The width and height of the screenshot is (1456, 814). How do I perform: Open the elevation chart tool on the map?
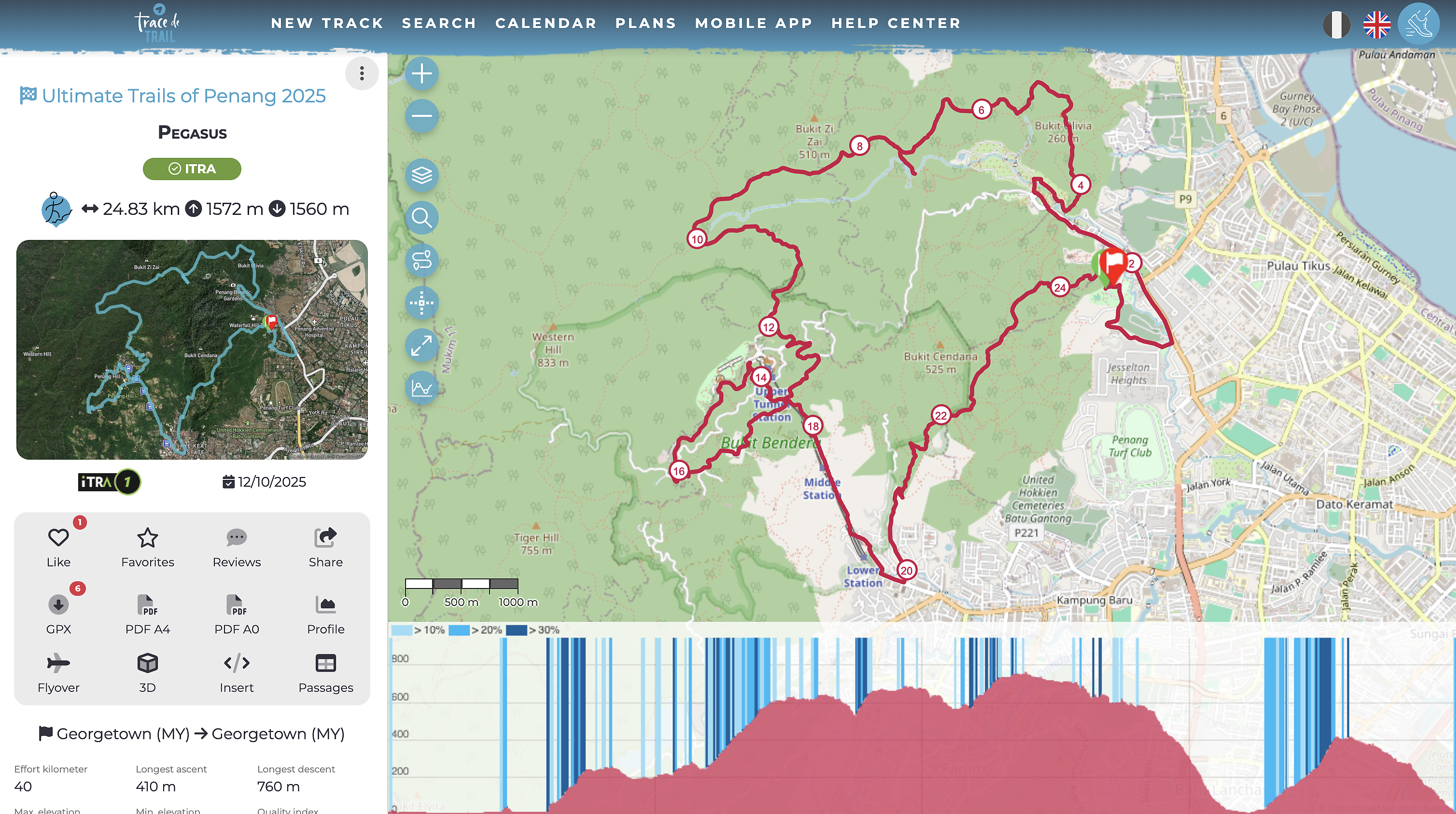tap(421, 388)
